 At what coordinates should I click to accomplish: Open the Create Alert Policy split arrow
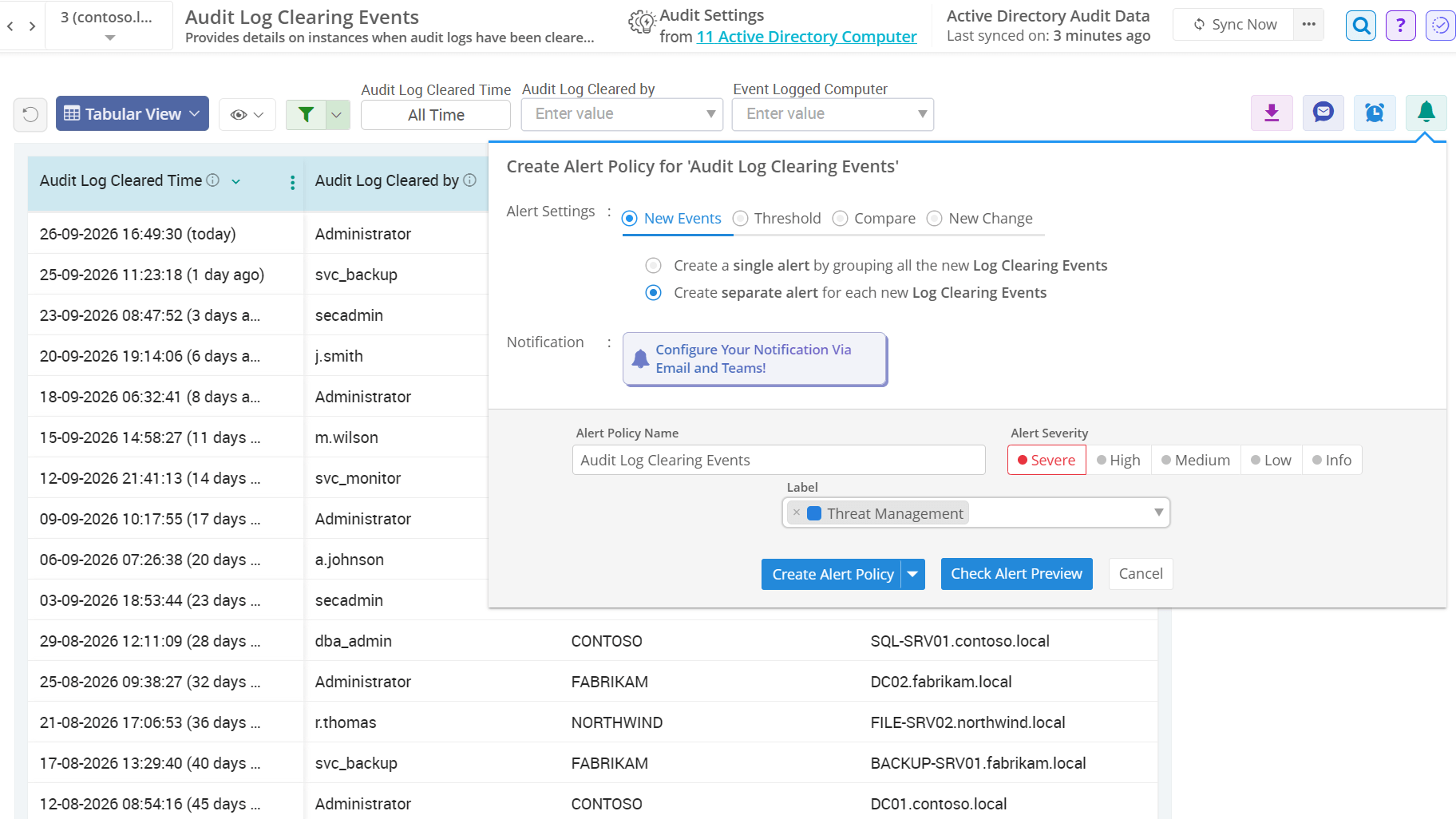tap(913, 574)
